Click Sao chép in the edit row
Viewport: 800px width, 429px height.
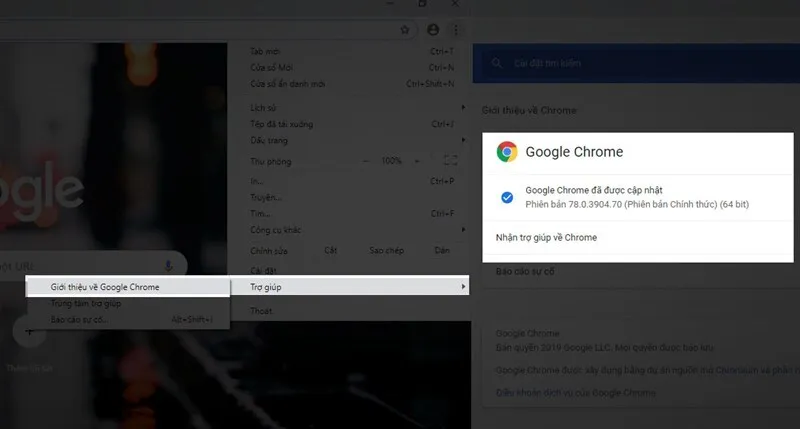tap(386, 250)
